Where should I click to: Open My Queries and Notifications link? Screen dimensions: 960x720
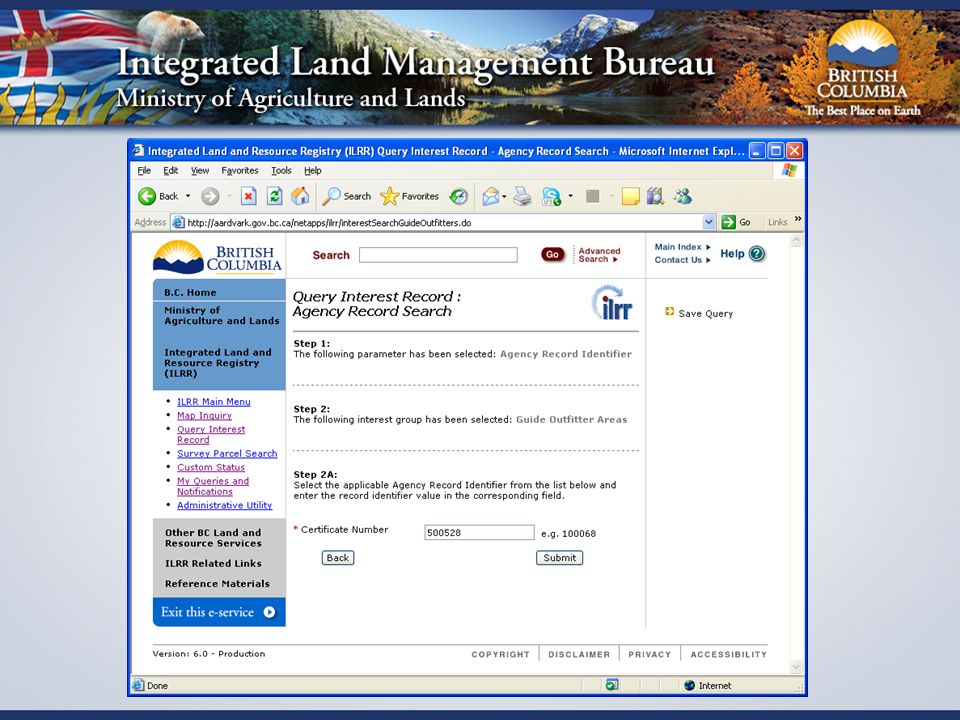(212, 486)
